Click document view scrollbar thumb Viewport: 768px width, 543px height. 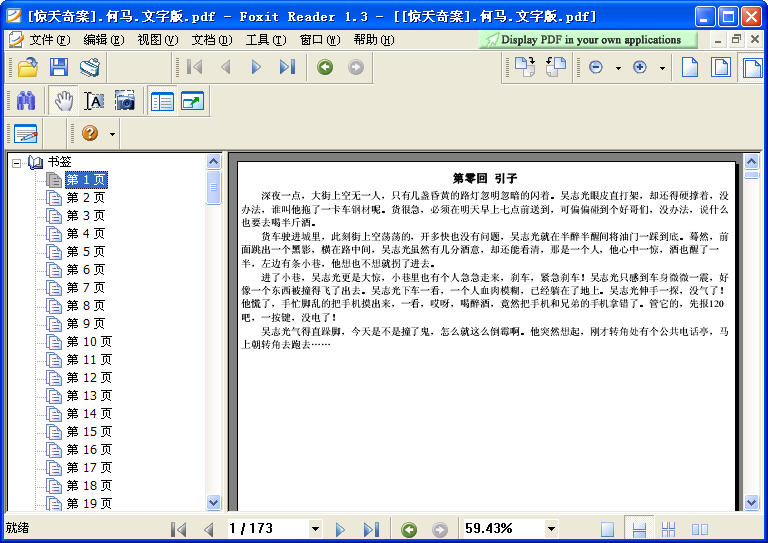tap(752, 175)
